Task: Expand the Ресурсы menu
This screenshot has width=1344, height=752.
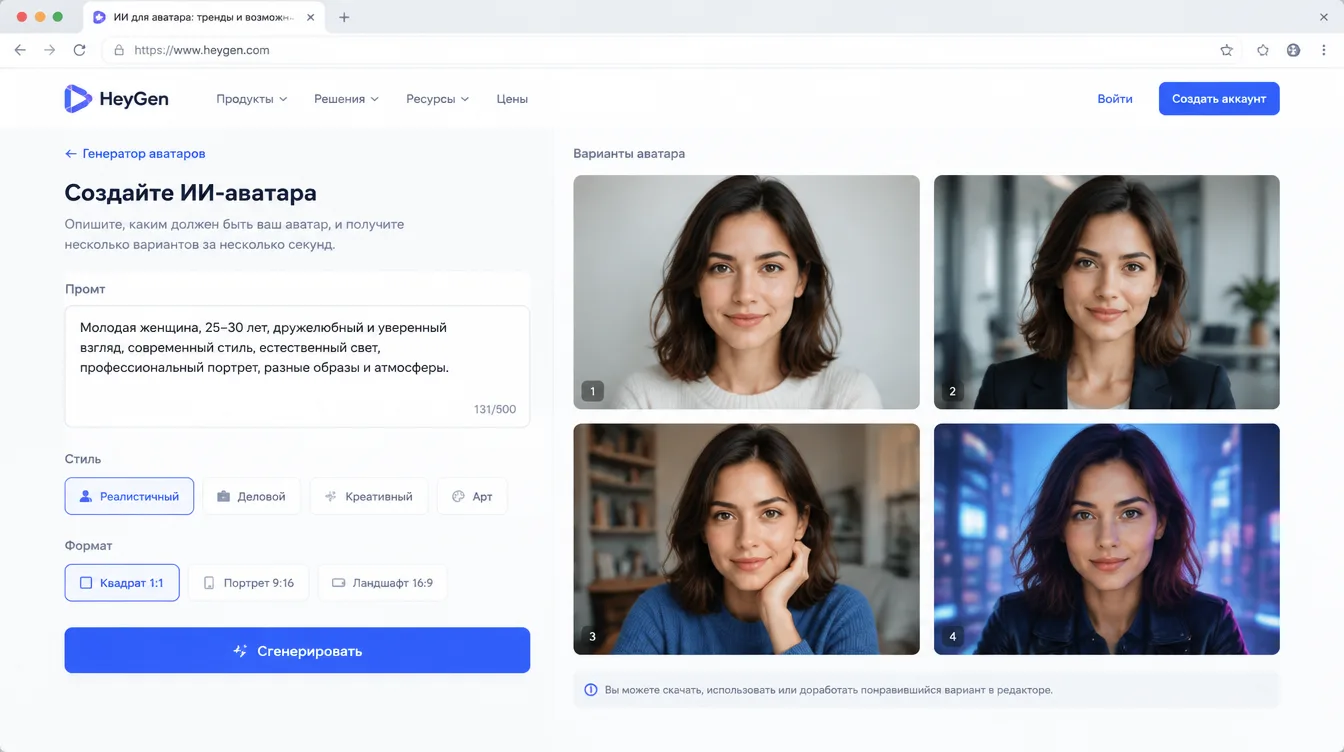Action: (x=437, y=99)
